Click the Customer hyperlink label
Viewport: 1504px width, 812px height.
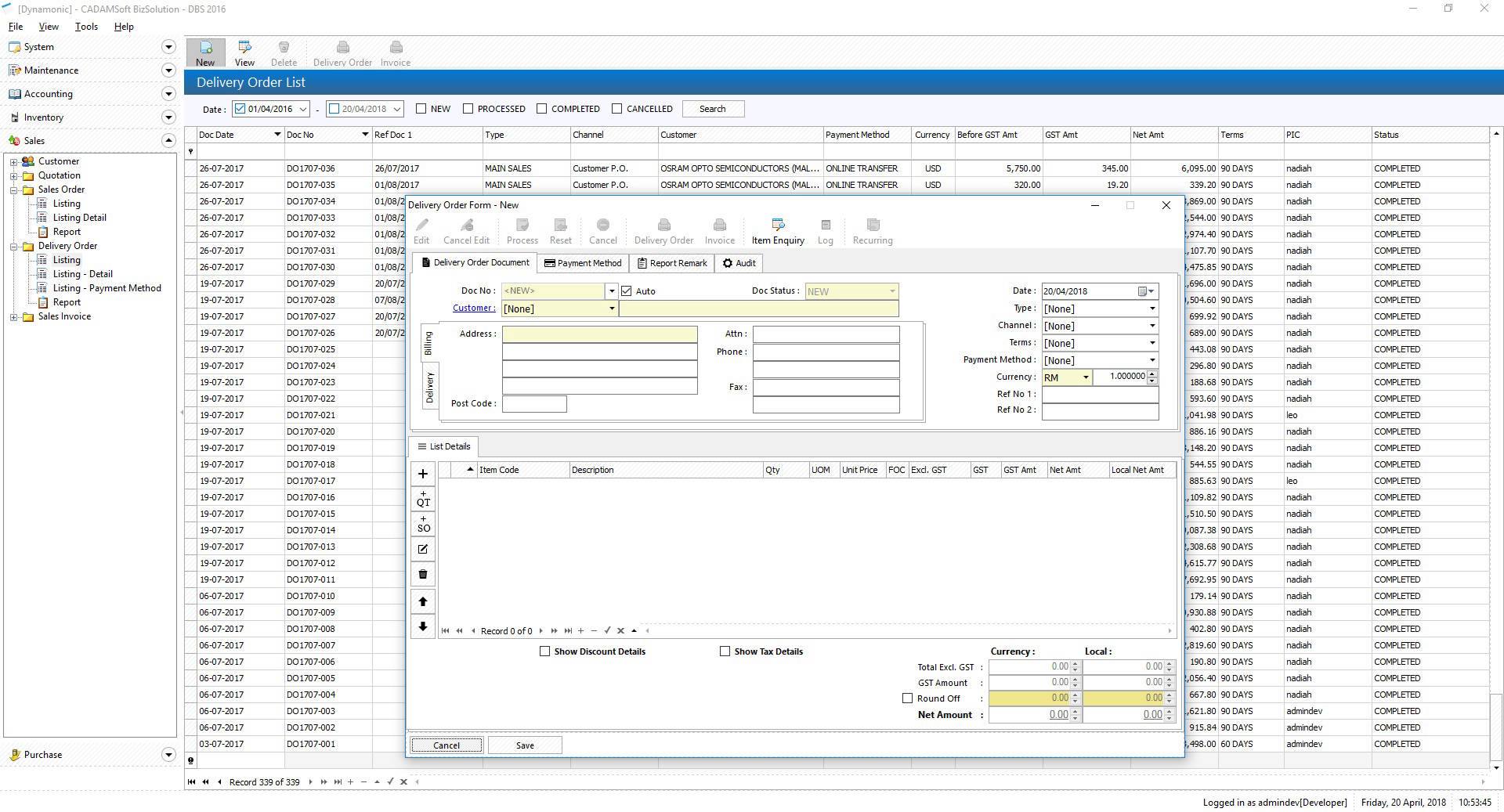click(473, 309)
